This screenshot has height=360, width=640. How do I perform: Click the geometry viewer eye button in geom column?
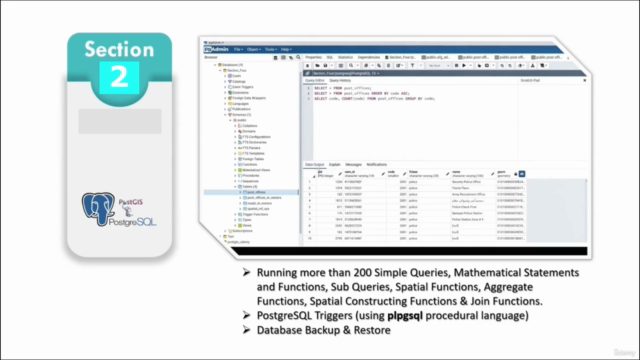click(x=522, y=174)
